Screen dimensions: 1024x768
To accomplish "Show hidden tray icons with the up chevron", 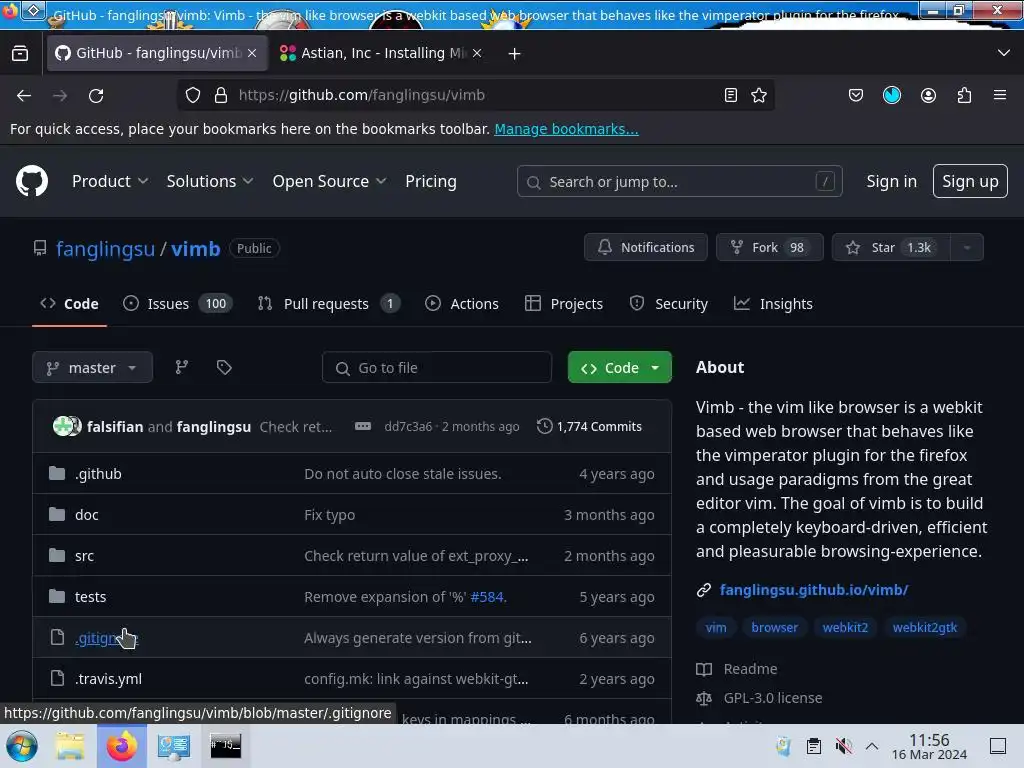I will [872, 746].
